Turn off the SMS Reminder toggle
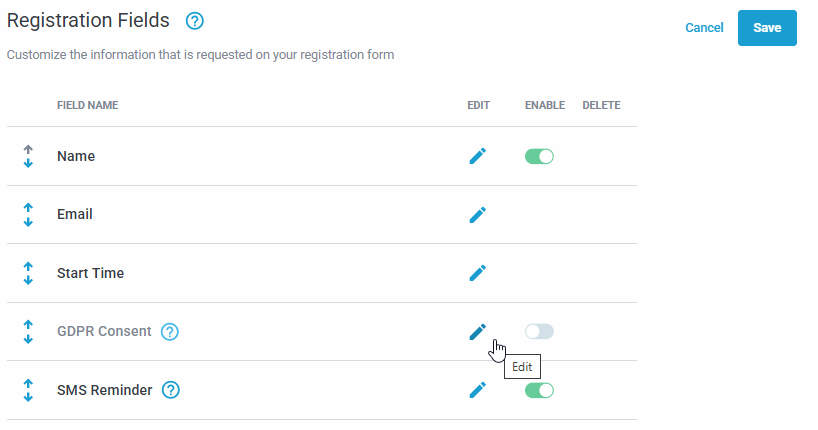 coord(539,390)
